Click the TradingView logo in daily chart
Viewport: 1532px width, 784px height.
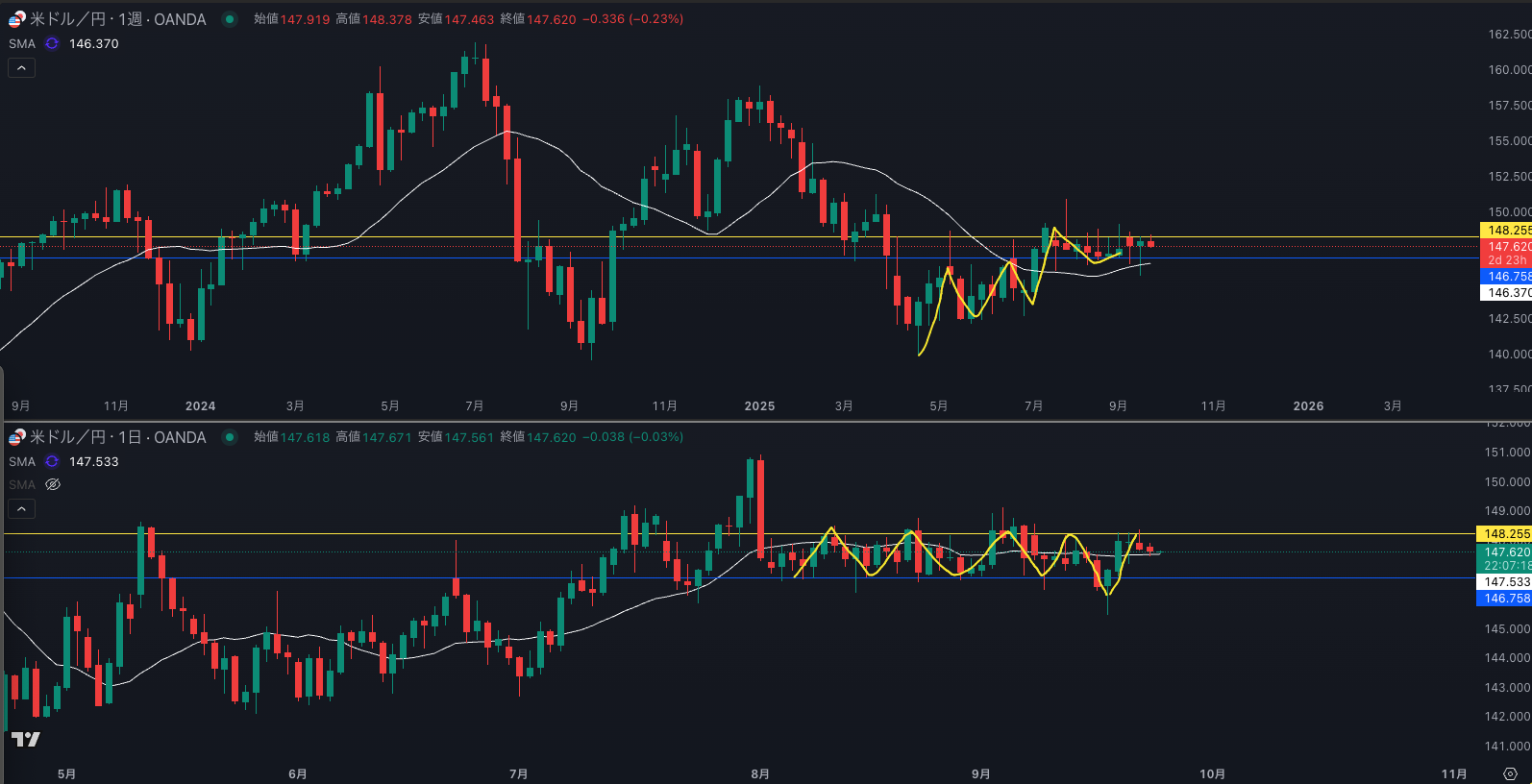point(26,739)
